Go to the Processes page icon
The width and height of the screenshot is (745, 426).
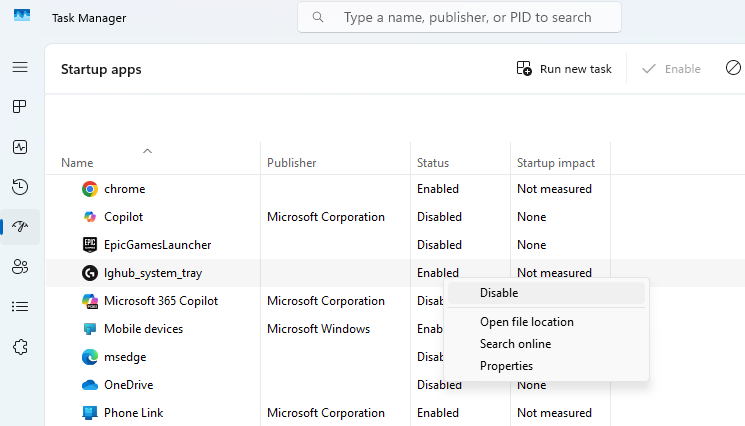pyautogui.click(x=20, y=107)
